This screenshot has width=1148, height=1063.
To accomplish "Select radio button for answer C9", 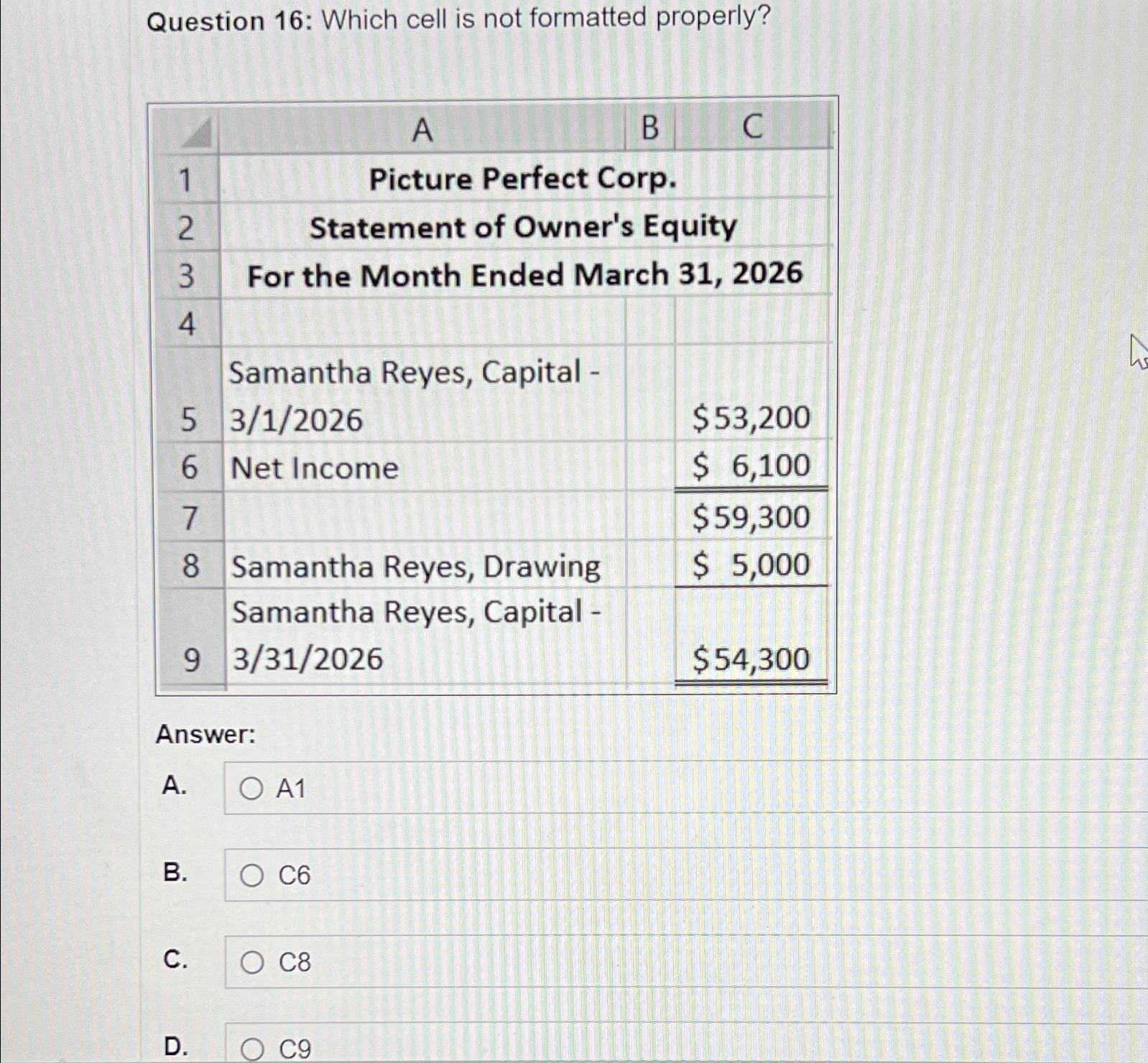I will (x=251, y=1049).
